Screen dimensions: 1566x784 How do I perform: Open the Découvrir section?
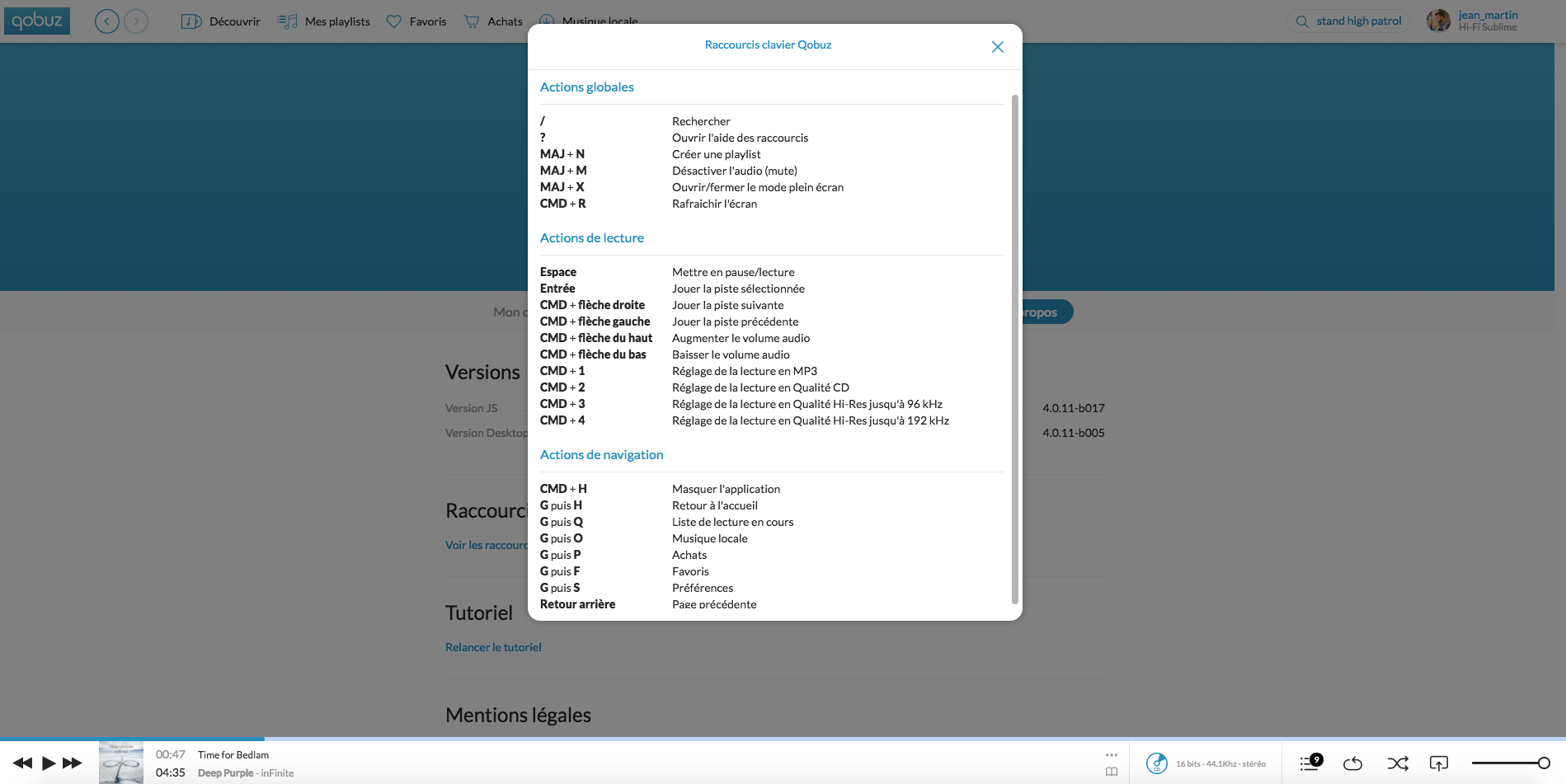click(221, 21)
